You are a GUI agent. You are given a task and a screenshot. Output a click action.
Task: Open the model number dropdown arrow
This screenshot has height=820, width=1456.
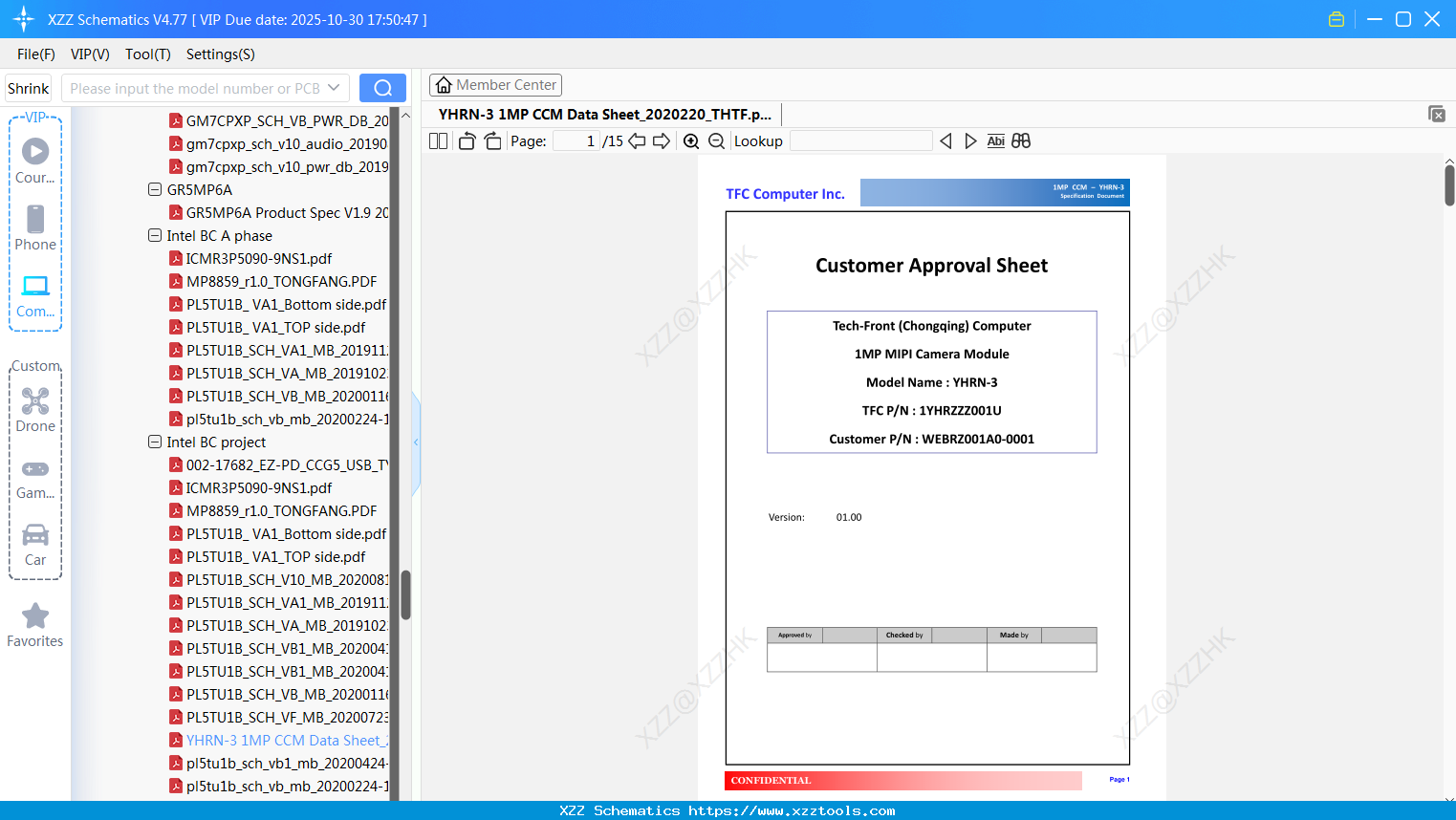pyautogui.click(x=334, y=88)
